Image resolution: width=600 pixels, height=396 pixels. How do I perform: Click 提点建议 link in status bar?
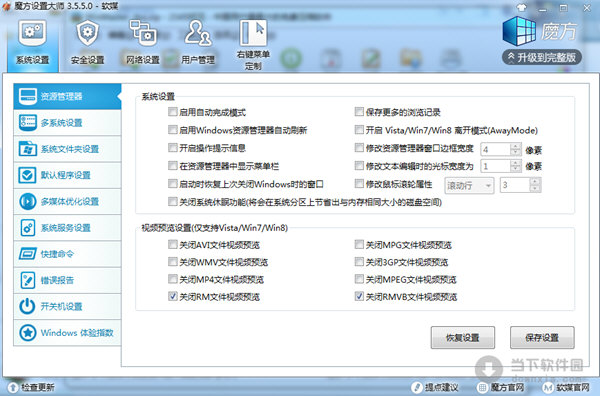[435, 388]
